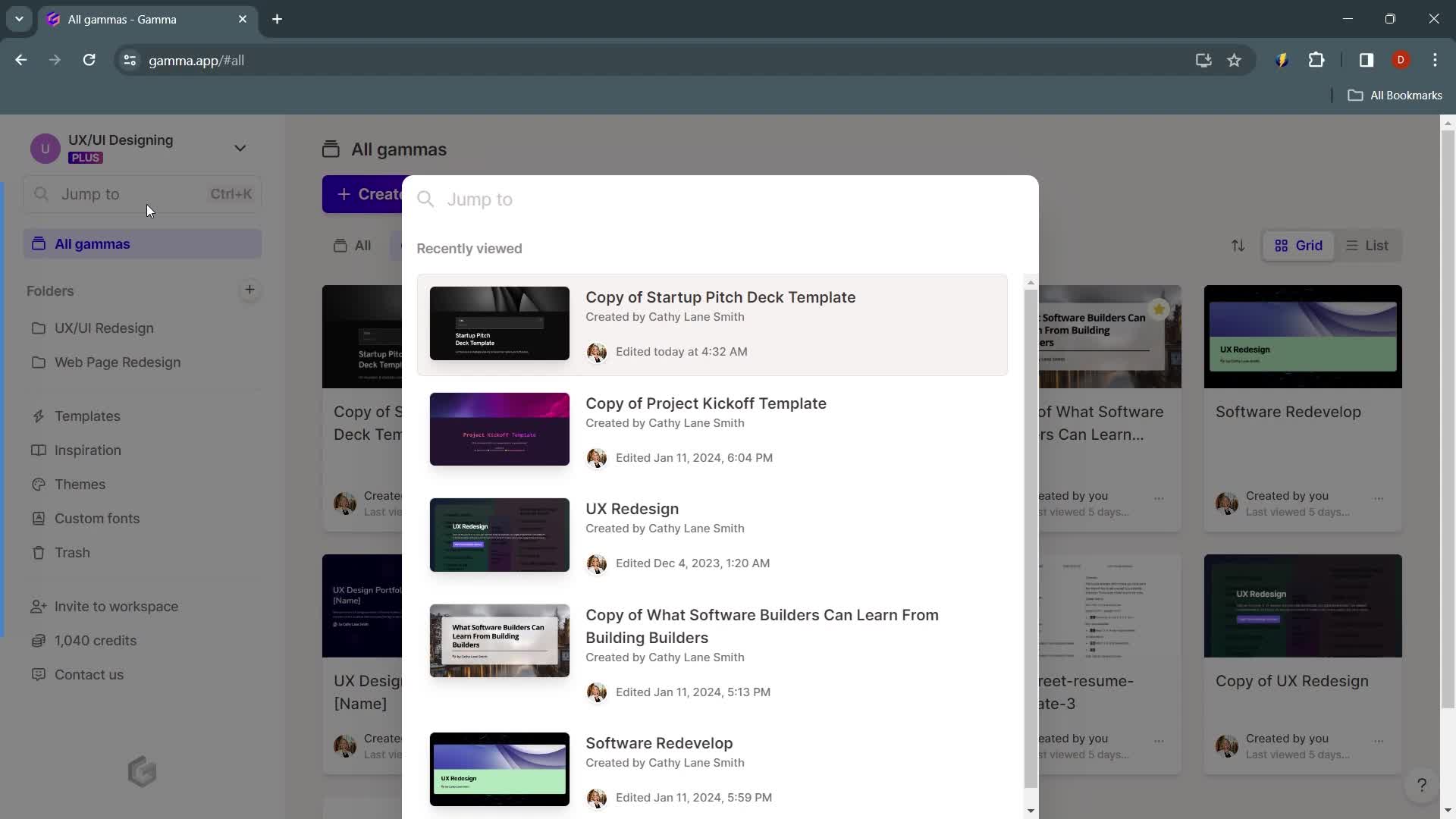Expand the UX/UI Designing workspace dropdown
This screenshot has width=1456, height=819.
tap(240, 148)
